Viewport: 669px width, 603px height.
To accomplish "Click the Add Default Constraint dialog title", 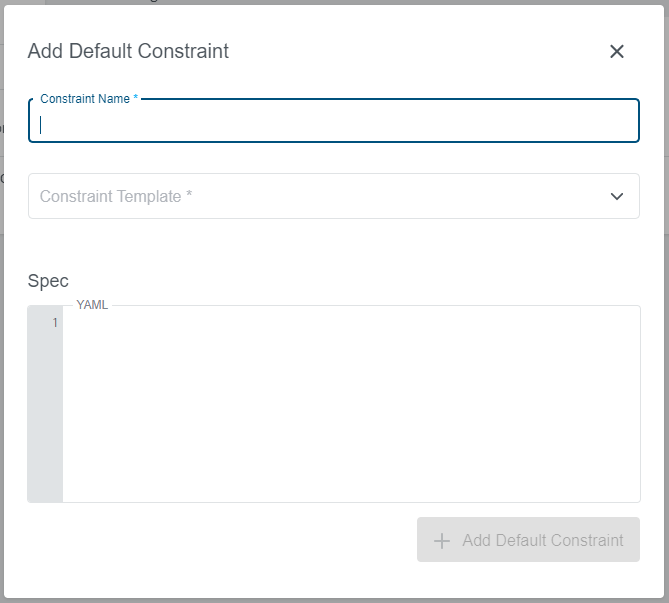I will click(128, 51).
